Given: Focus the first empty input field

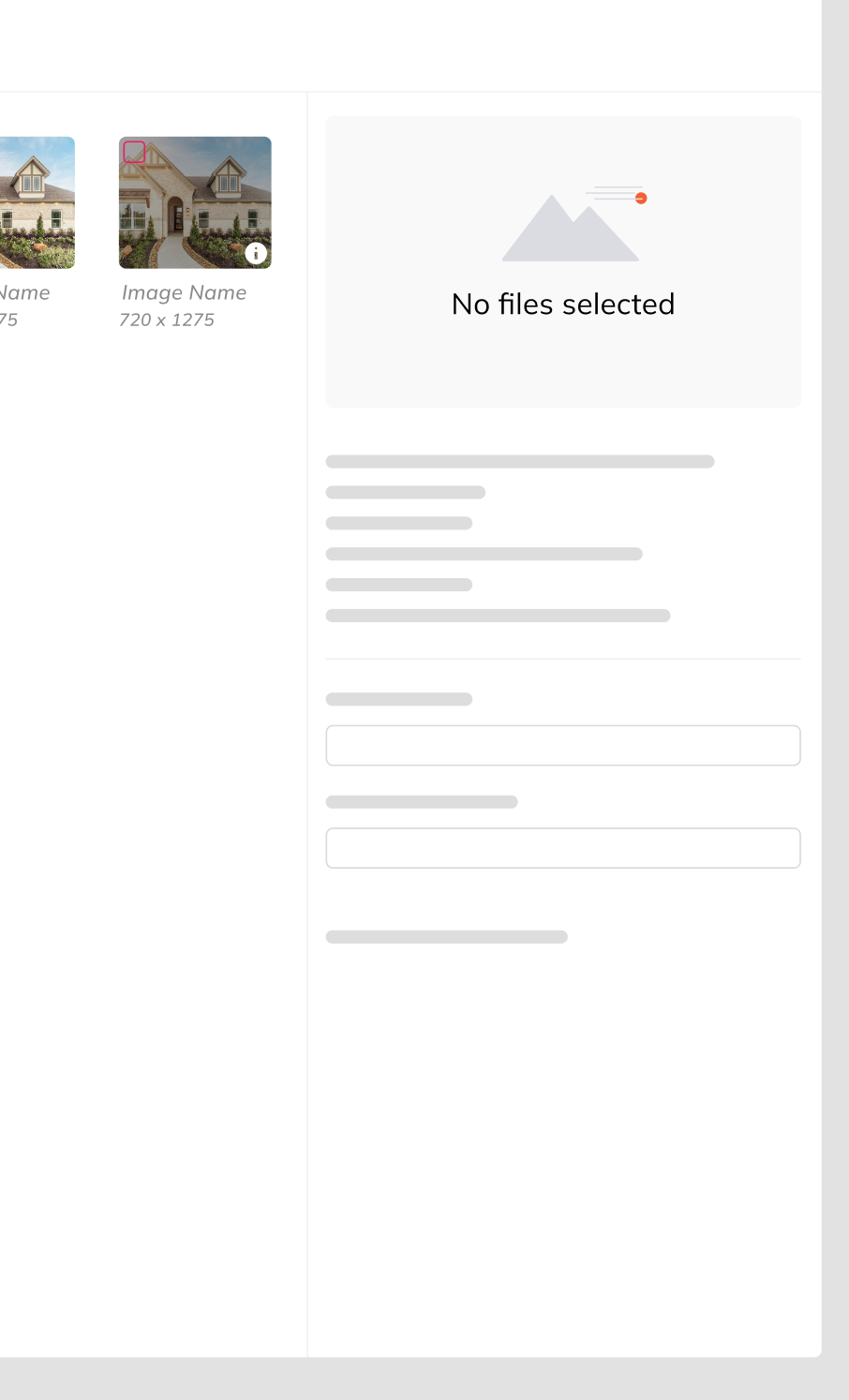Looking at the screenshot, I should click(563, 746).
